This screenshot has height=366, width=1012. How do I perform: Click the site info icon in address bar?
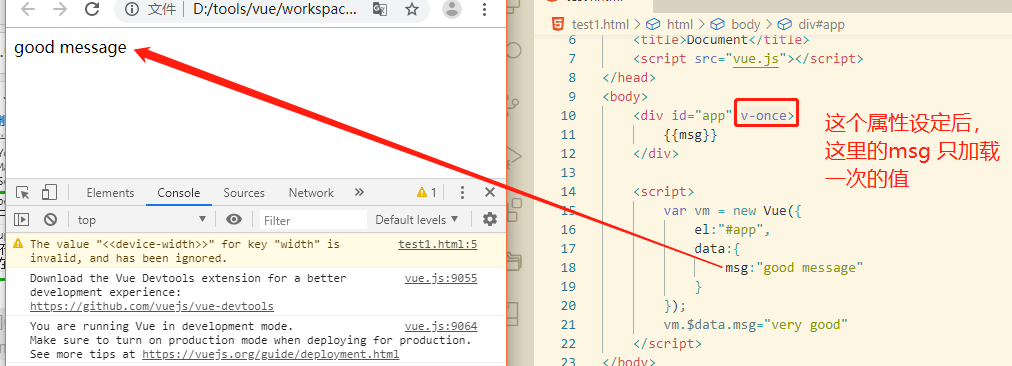point(132,9)
